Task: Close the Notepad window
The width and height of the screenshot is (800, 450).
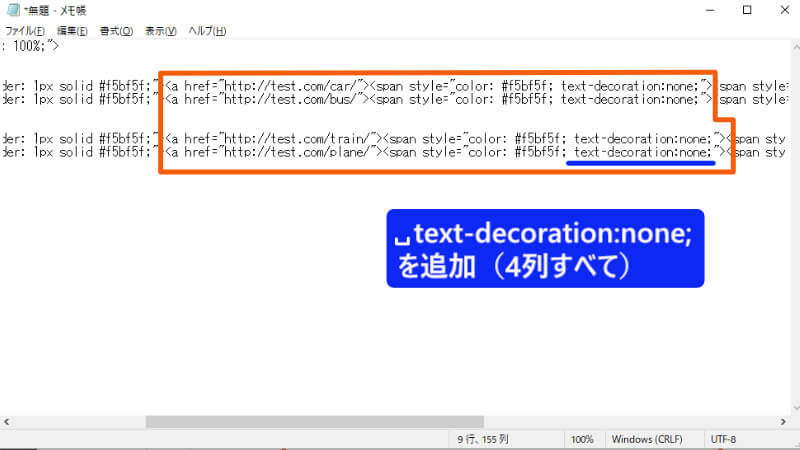Action: coord(785,10)
